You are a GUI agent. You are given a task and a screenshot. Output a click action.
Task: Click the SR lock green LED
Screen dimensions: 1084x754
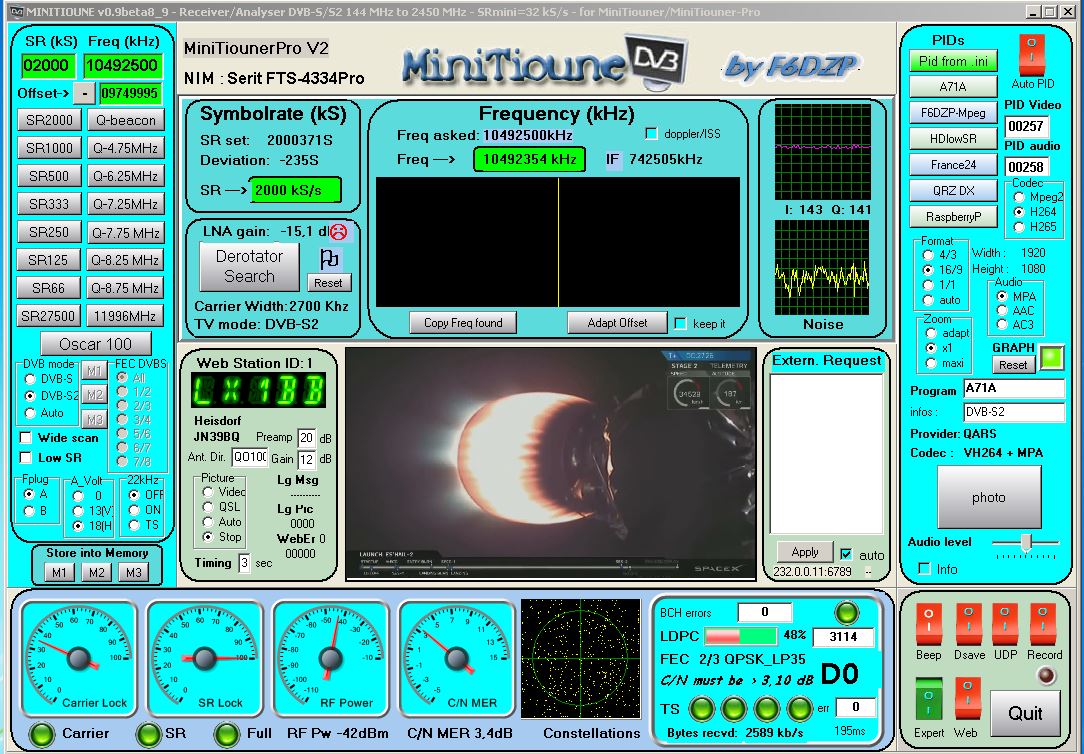(x=148, y=734)
